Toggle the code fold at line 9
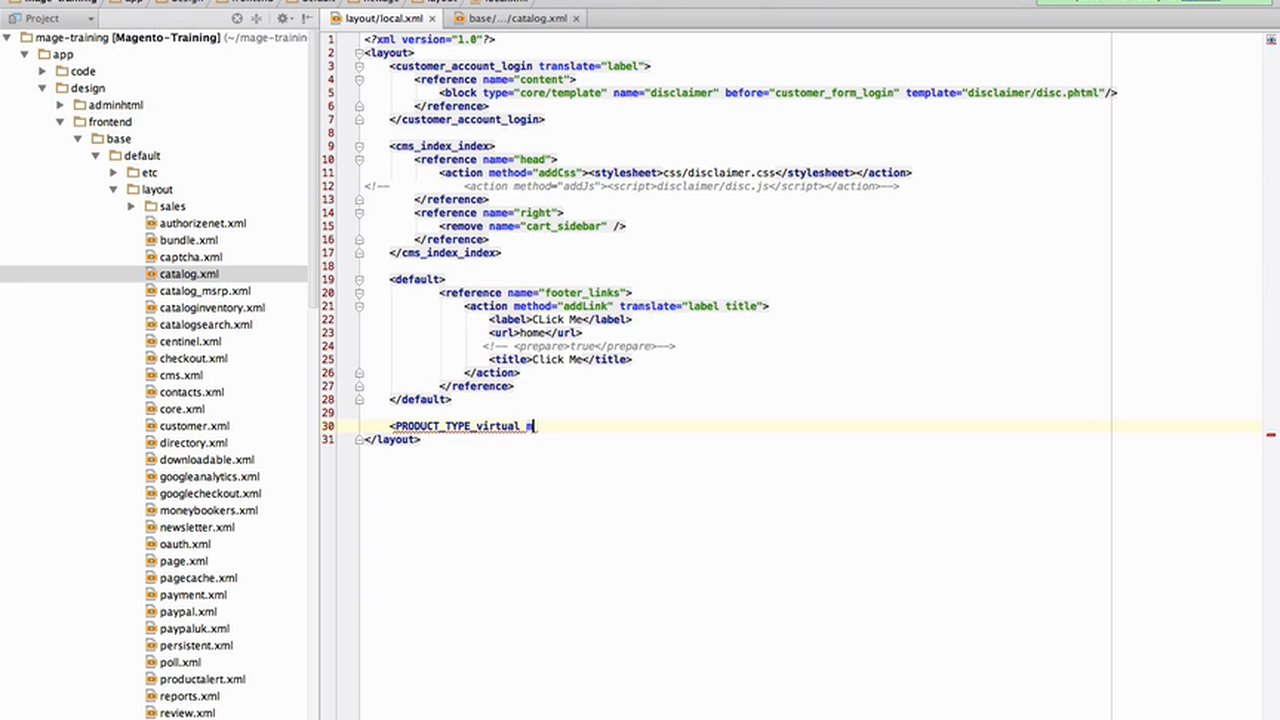This screenshot has height=720, width=1280. coord(359,145)
